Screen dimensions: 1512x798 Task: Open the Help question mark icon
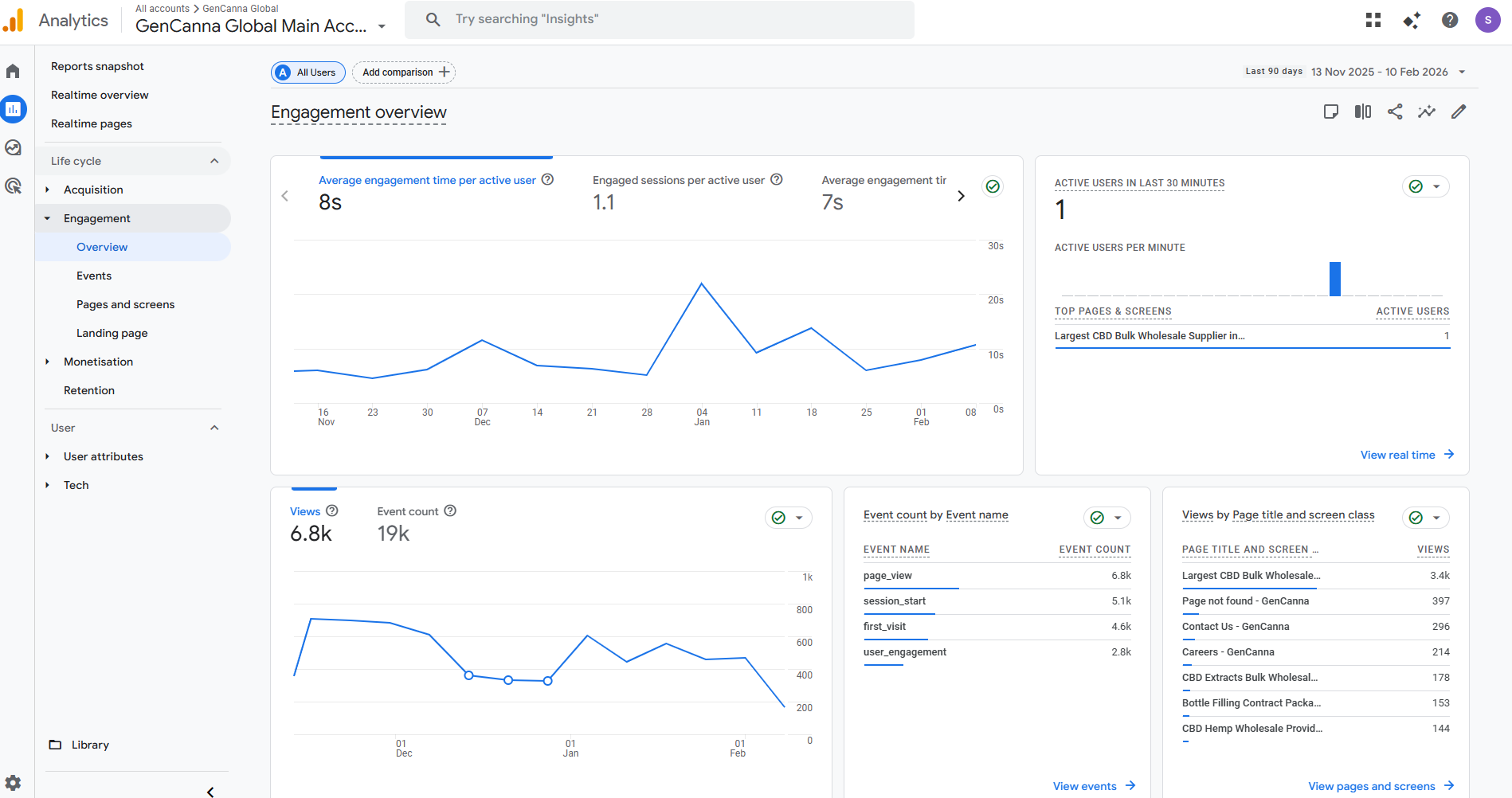click(x=1450, y=20)
